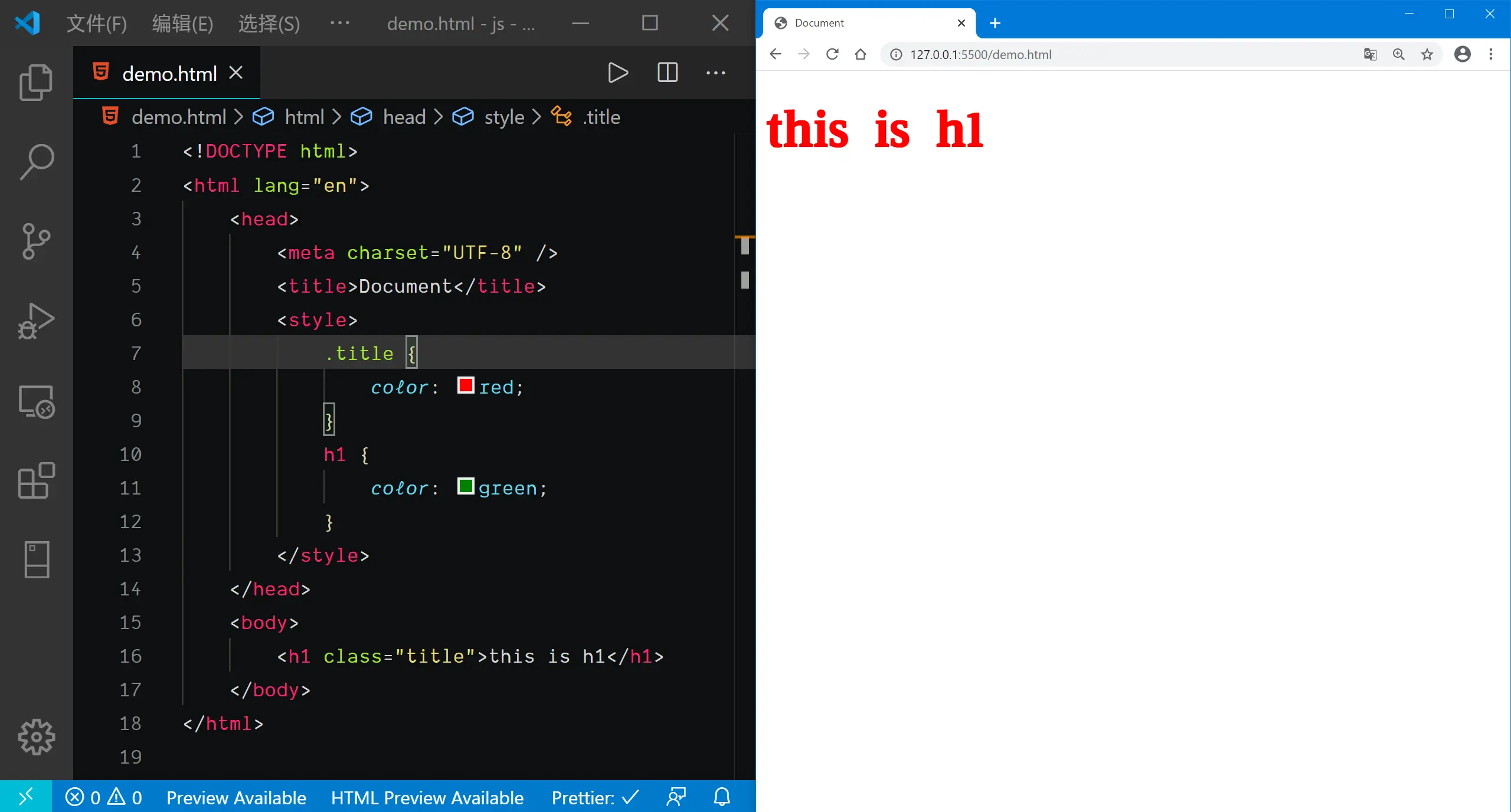1511x812 pixels.
Task: Bookmark this page with star icon
Action: point(1427,55)
